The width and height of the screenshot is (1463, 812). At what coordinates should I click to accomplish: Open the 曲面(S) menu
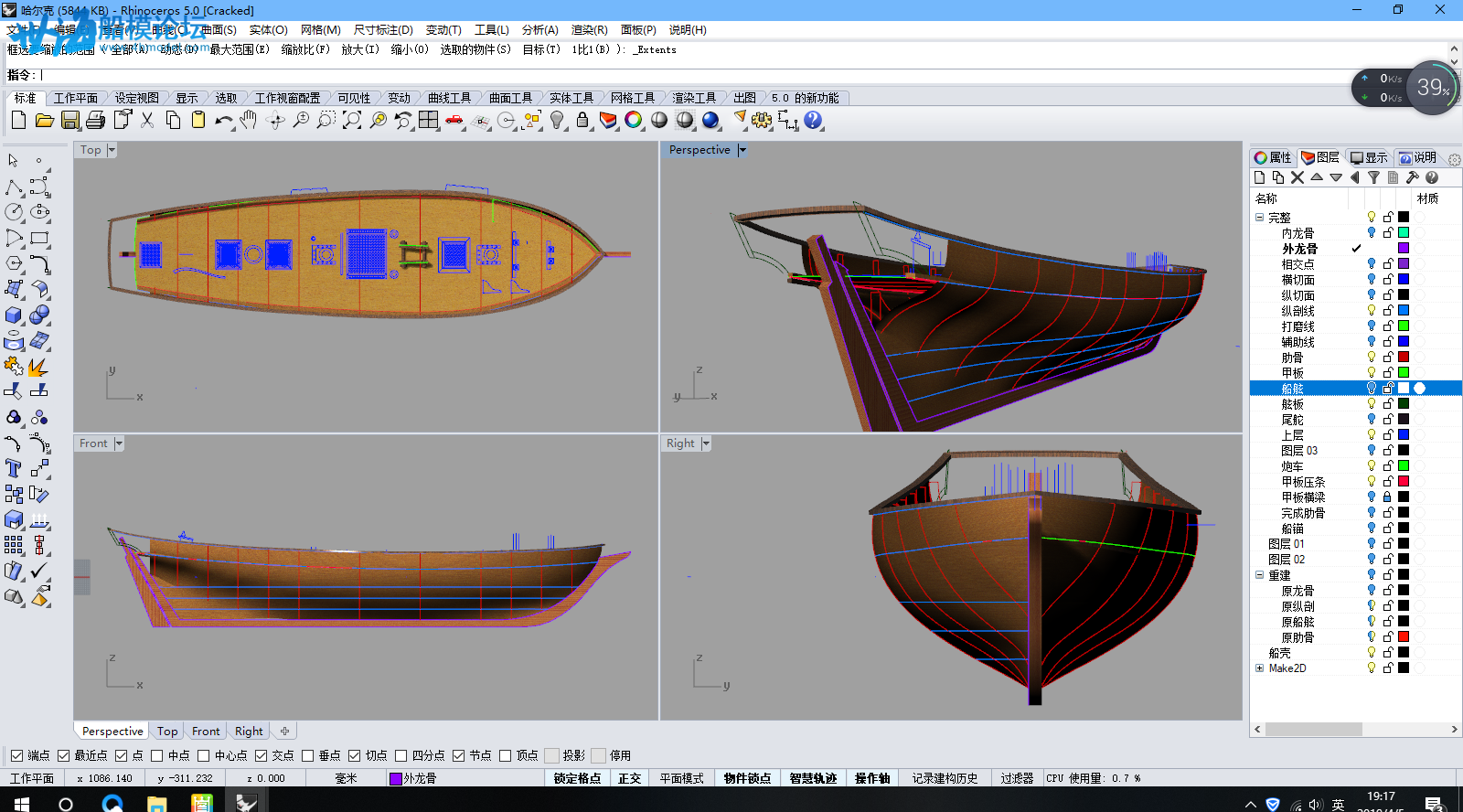pos(219,30)
